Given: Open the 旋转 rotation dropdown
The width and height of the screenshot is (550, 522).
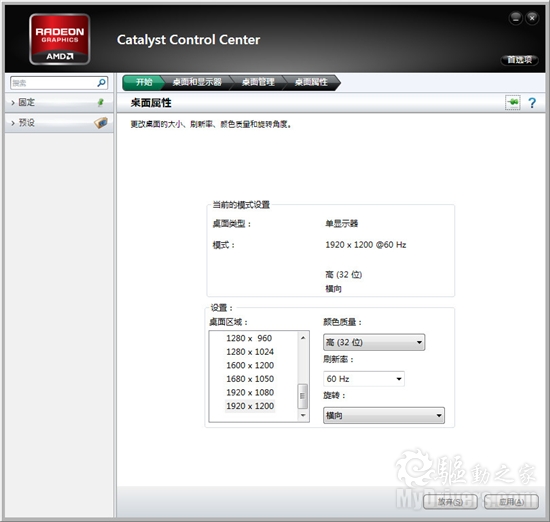Looking at the screenshot, I should click(384, 415).
